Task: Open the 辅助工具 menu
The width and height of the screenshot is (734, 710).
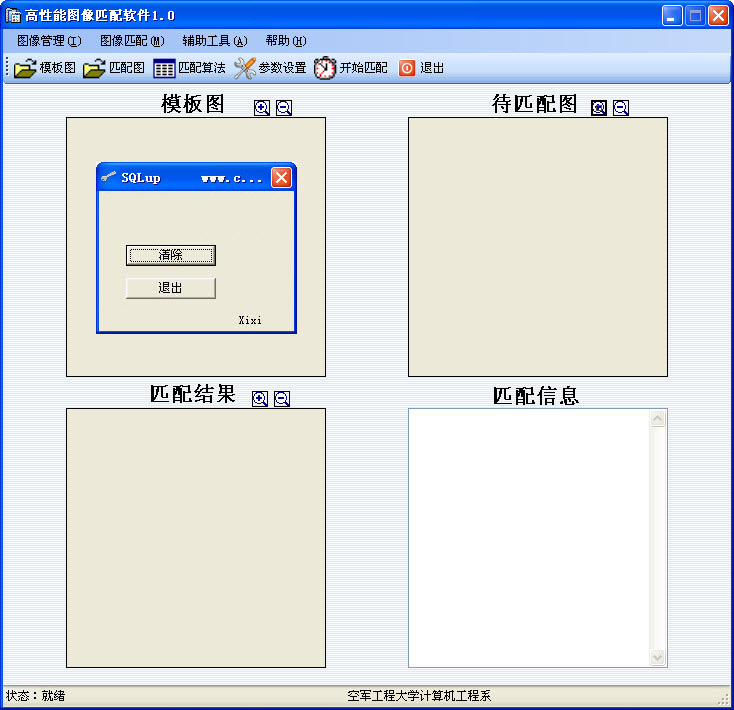Action: pos(214,41)
